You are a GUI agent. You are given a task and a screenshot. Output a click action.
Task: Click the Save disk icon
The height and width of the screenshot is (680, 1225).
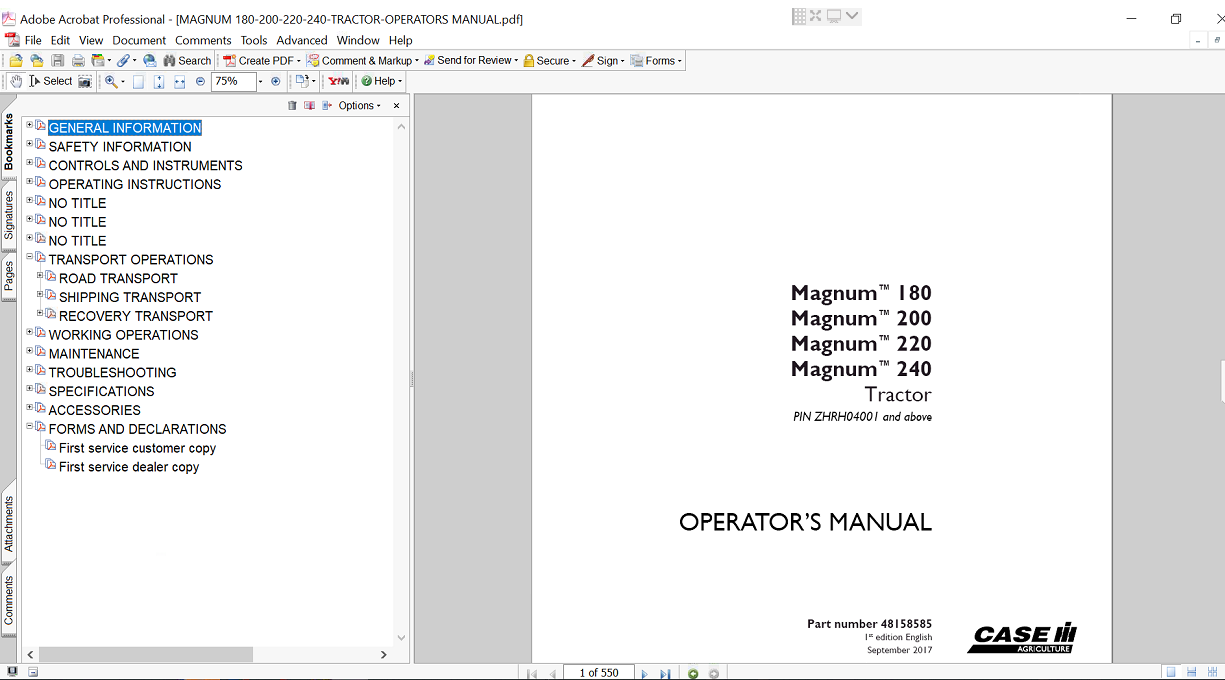(x=58, y=61)
